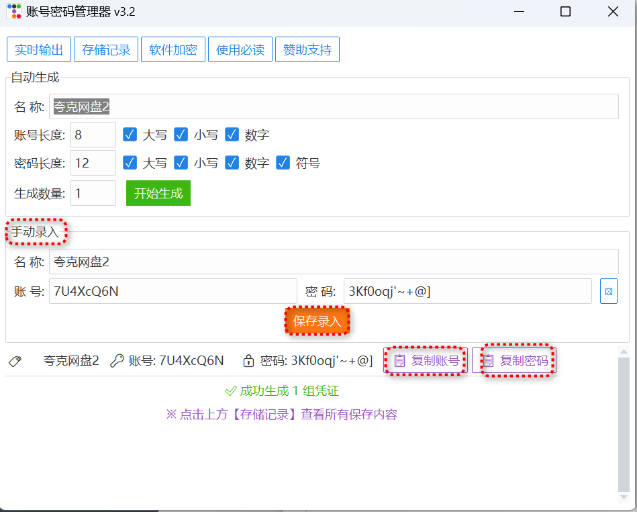Click 复制密码 button
The width and height of the screenshot is (637, 512).
514,360
